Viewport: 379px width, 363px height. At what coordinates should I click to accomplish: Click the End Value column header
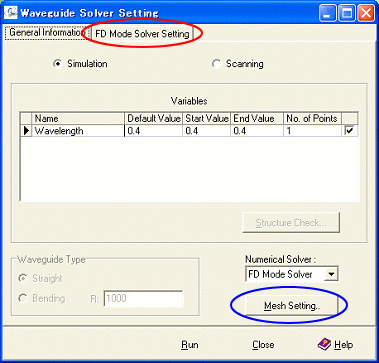pos(257,118)
